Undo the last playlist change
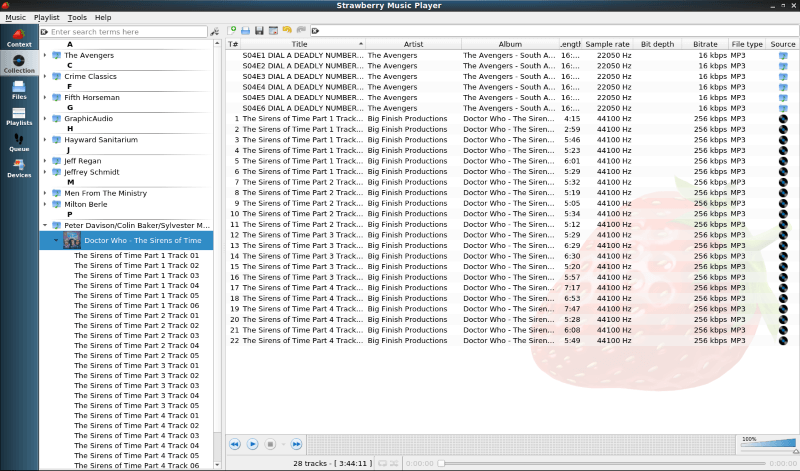Viewport: 800px width, 471px height. click(287, 31)
